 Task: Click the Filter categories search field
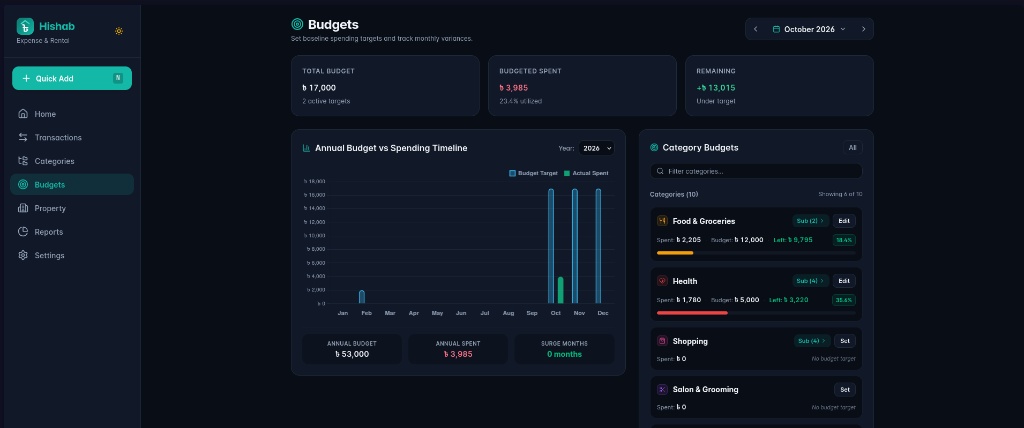pos(756,171)
